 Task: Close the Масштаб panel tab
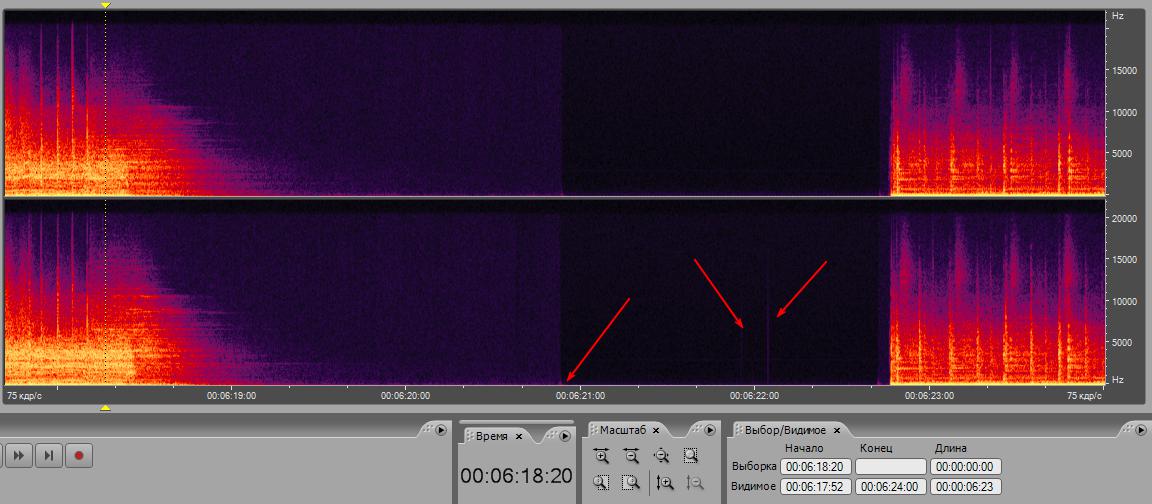pyautogui.click(x=656, y=431)
